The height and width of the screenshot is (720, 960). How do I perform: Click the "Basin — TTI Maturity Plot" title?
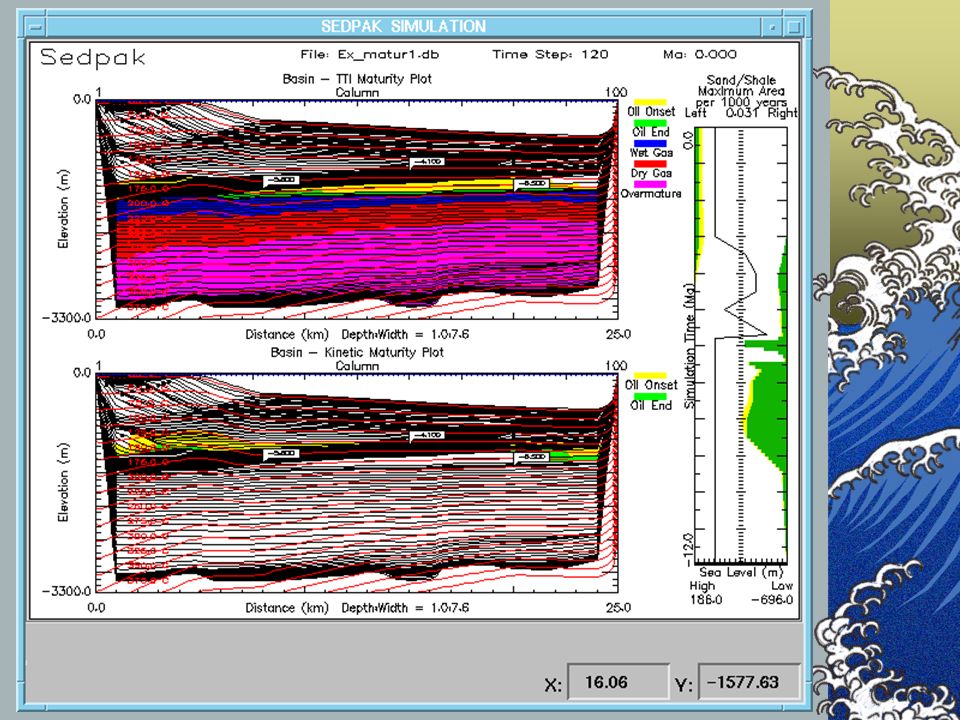(357, 80)
